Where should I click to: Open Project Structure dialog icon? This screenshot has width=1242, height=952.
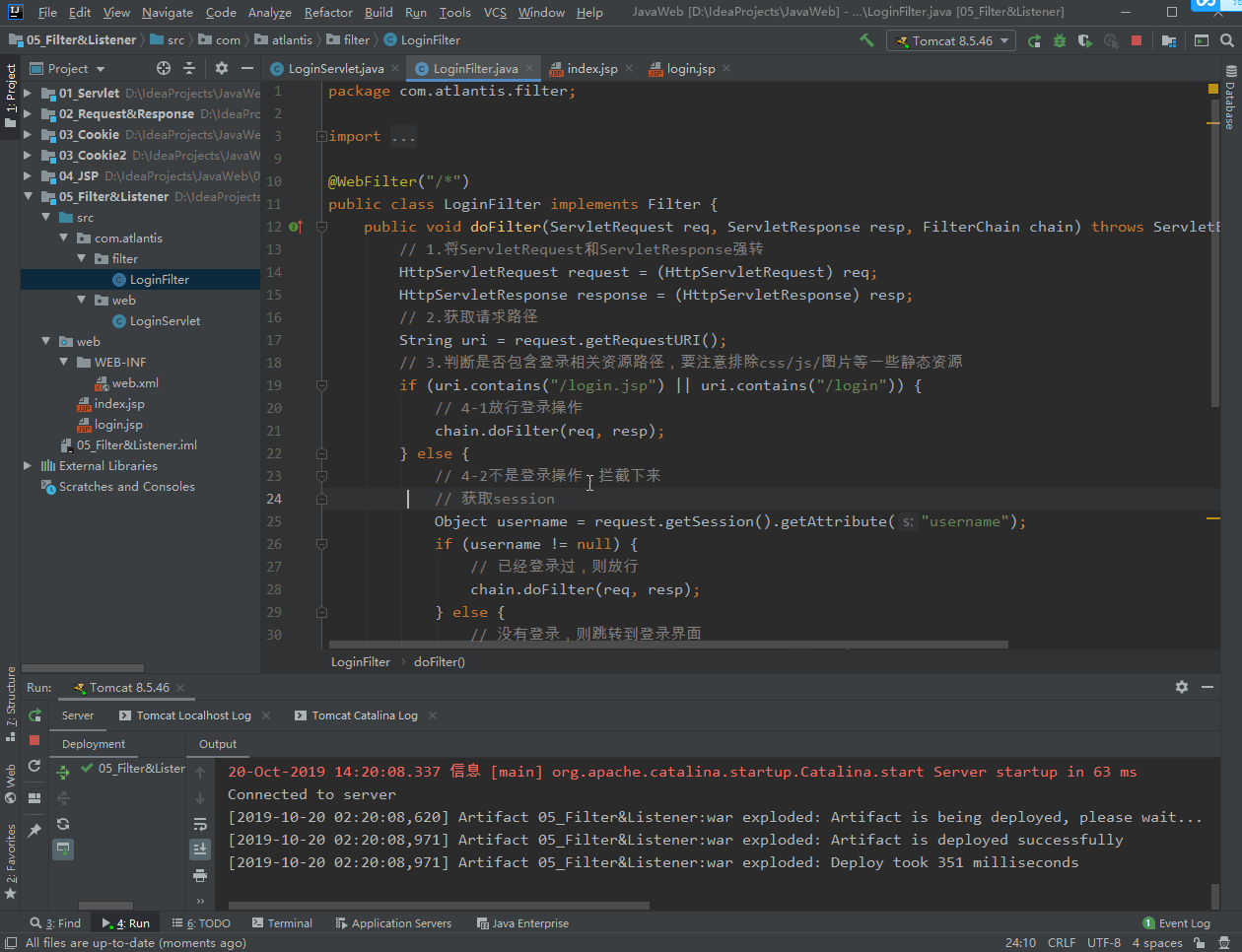point(1168,40)
